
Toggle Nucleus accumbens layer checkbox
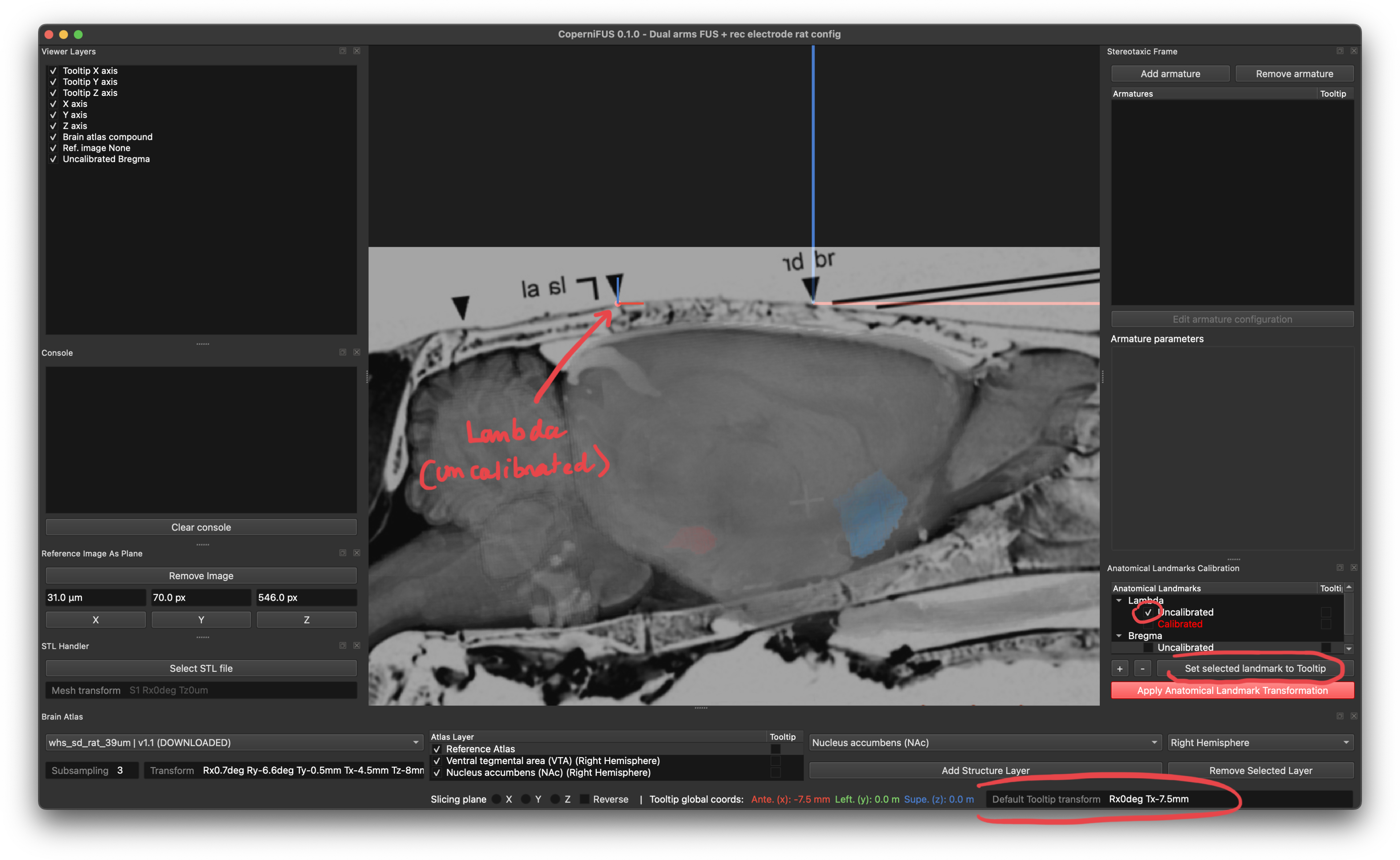click(437, 773)
